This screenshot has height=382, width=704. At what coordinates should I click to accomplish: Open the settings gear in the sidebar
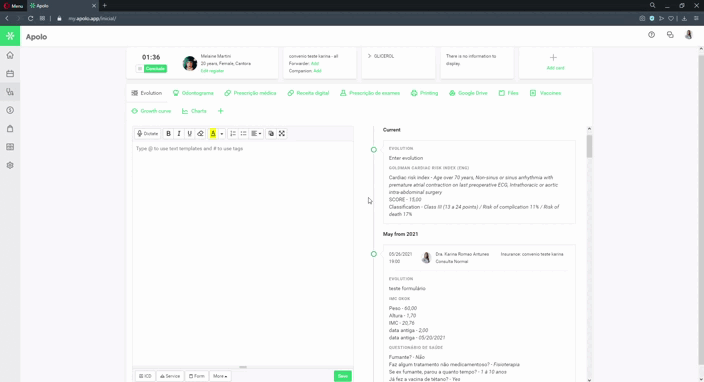(10, 165)
